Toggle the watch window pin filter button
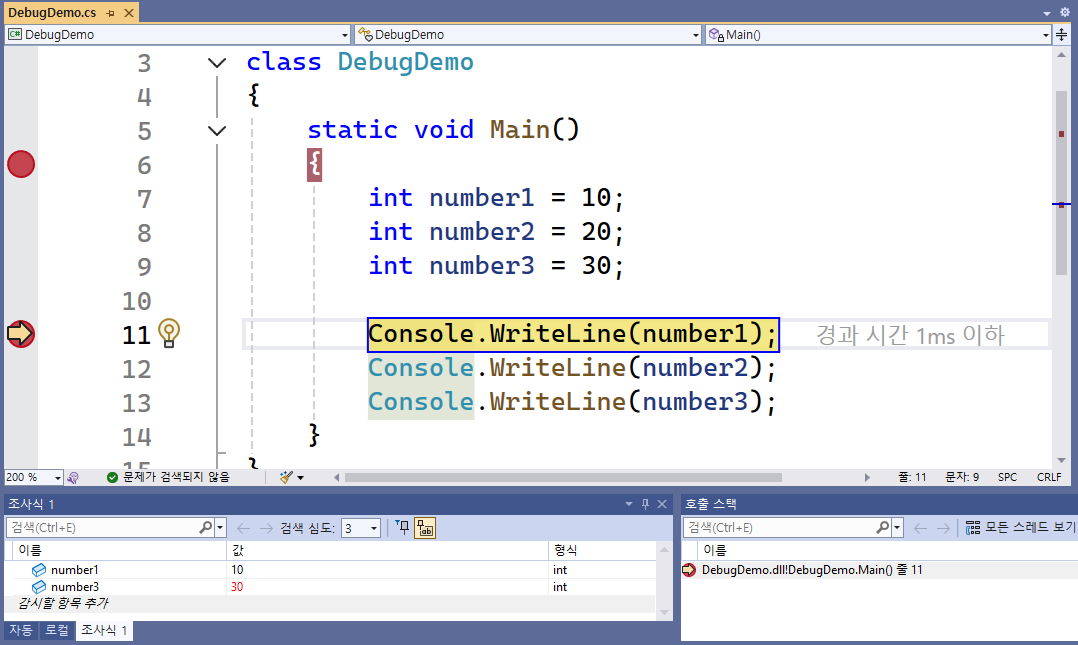 click(402, 528)
